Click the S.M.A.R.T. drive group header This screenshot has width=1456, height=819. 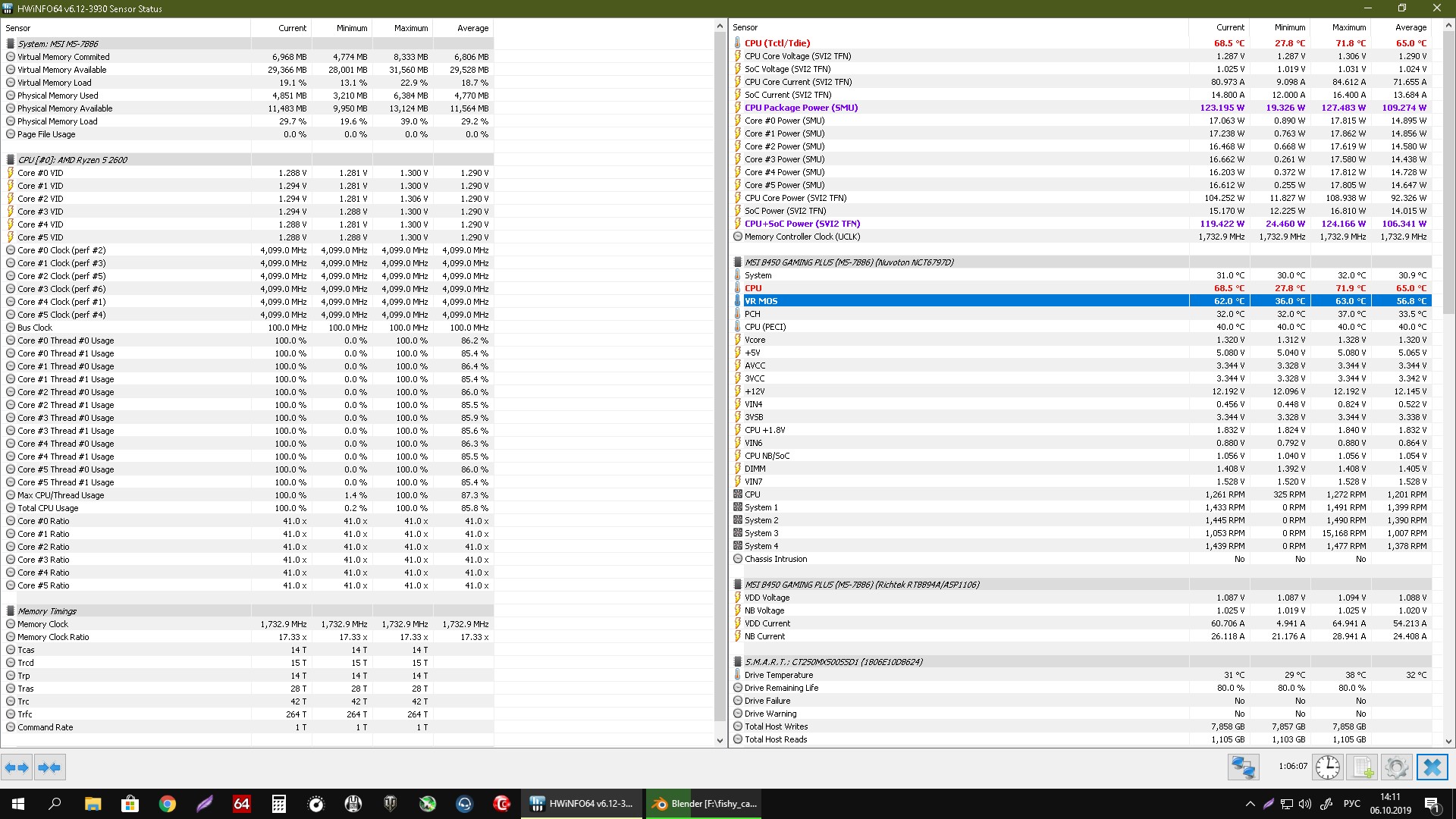tap(833, 662)
